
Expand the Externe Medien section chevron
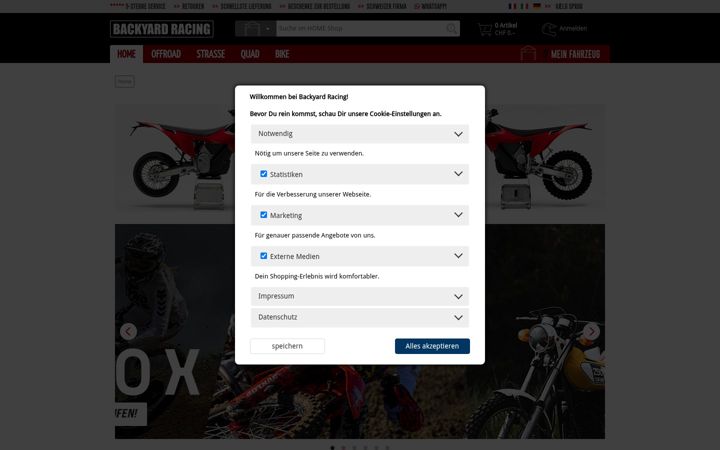pyautogui.click(x=458, y=256)
